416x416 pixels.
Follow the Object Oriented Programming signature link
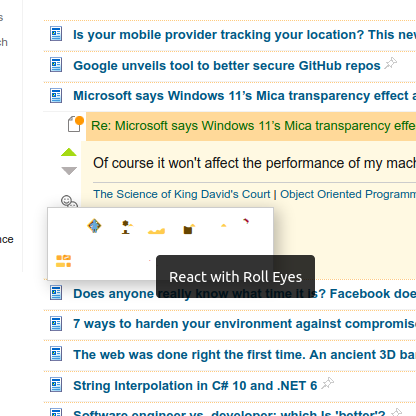pos(348,194)
